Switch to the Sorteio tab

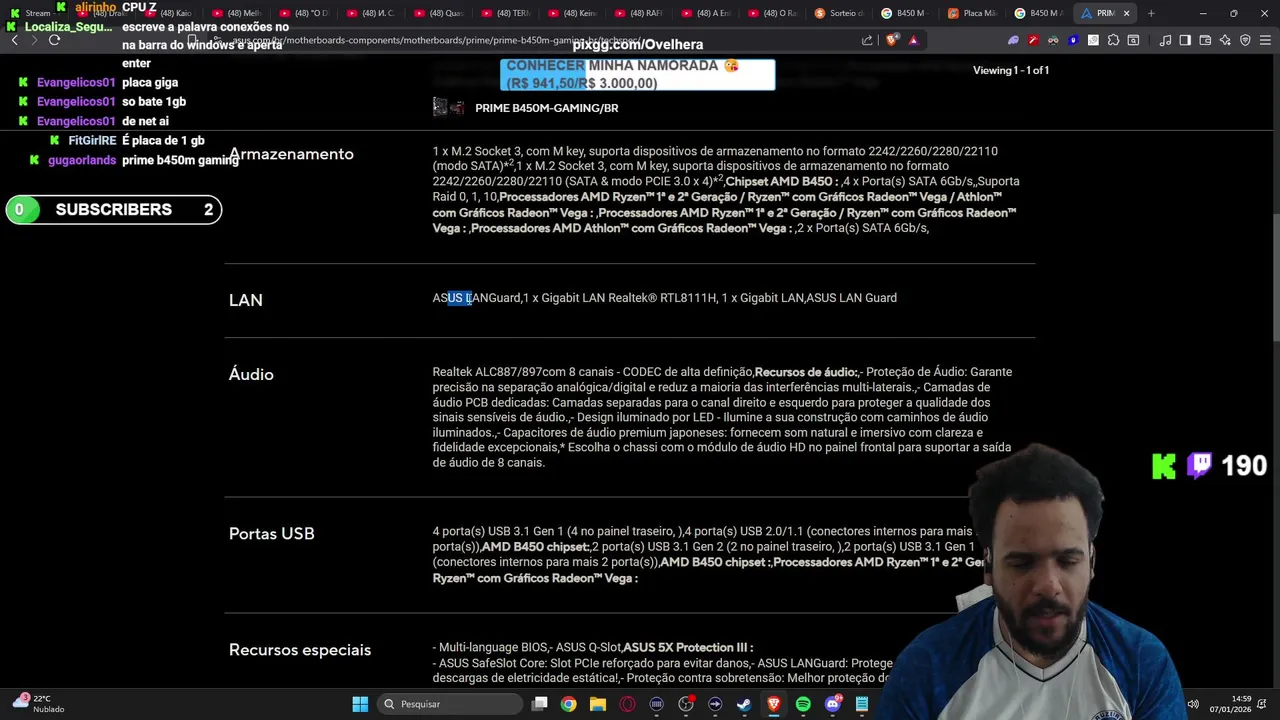839,13
